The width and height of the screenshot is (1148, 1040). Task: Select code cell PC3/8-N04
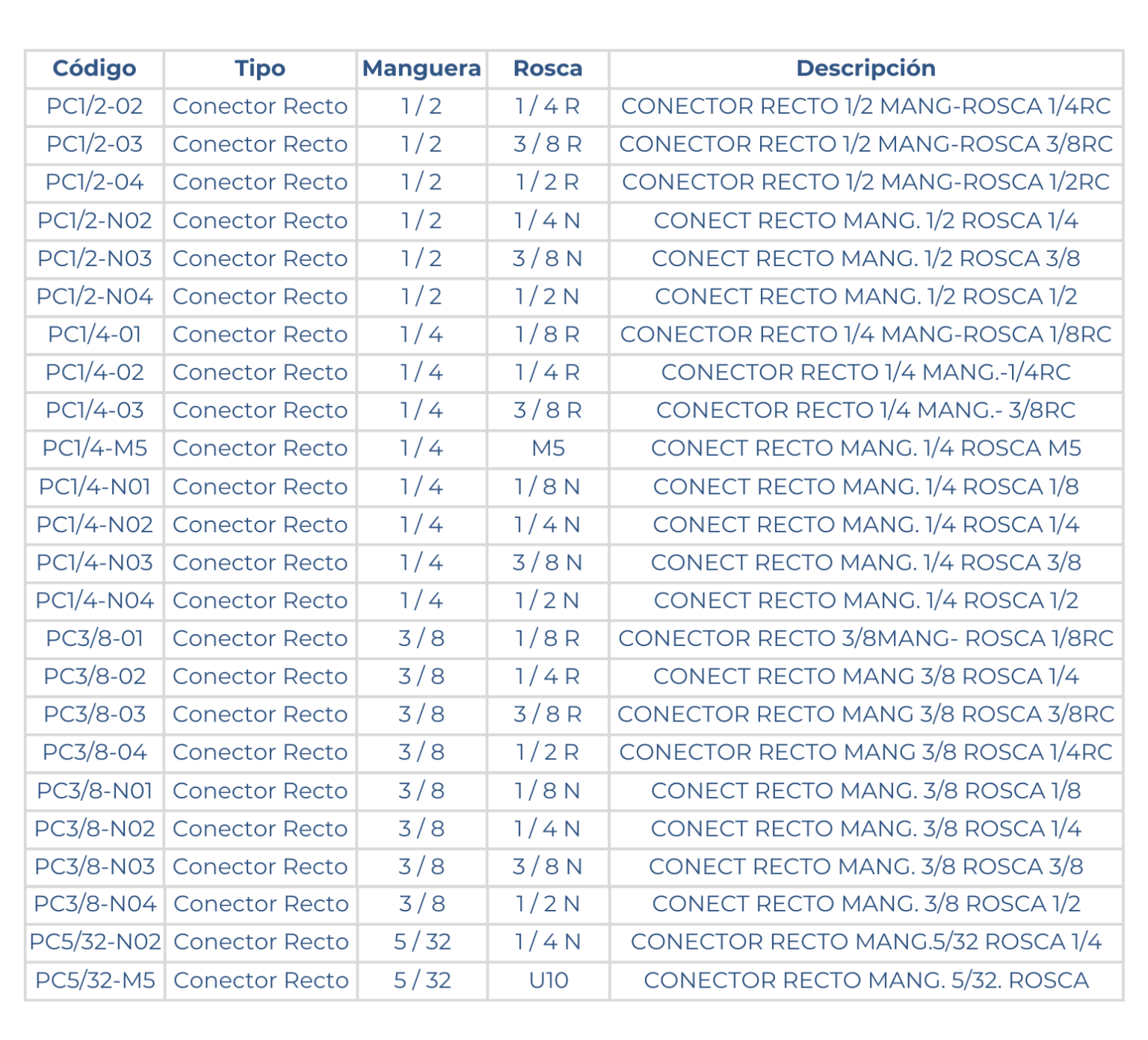[94, 904]
